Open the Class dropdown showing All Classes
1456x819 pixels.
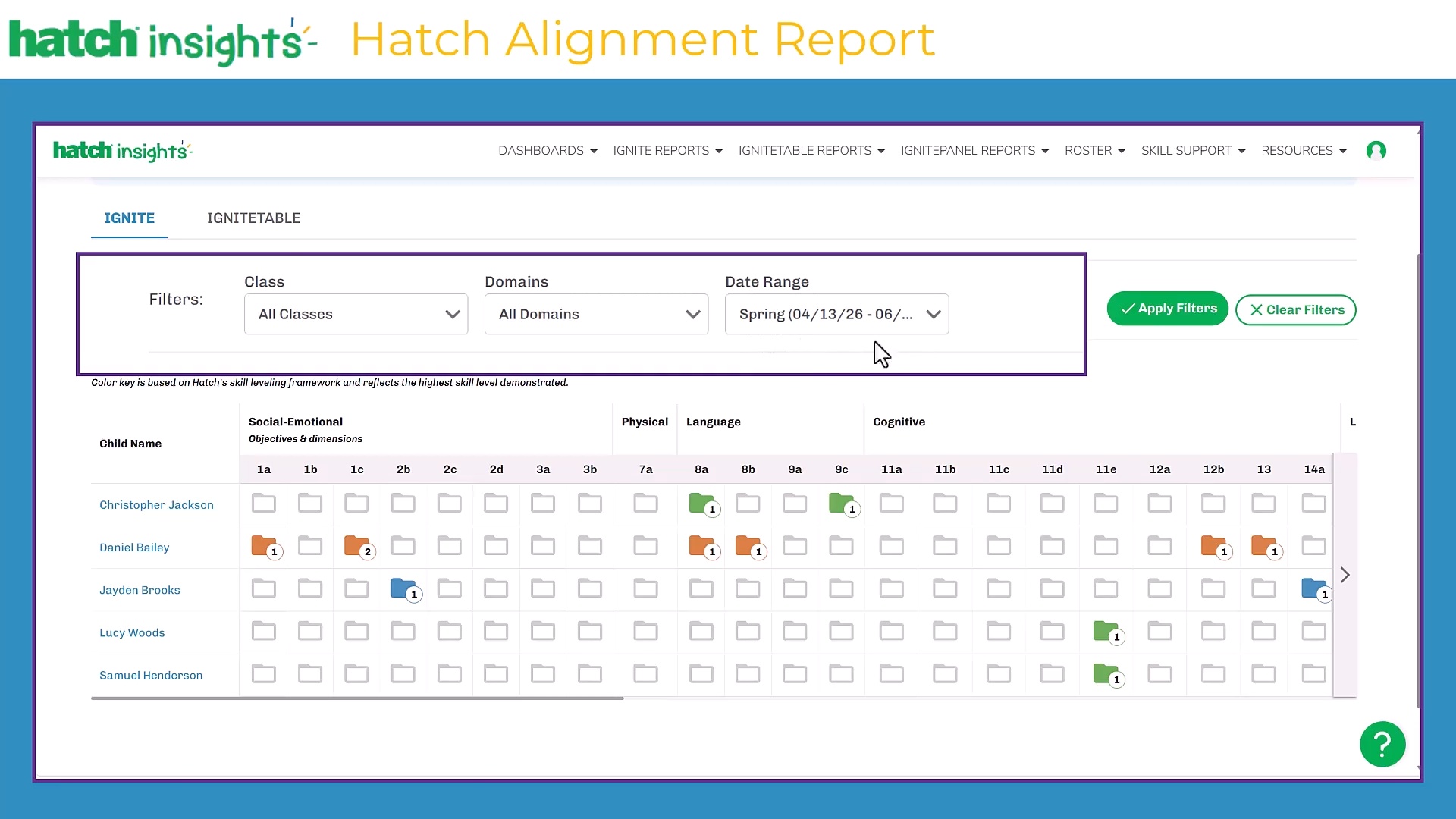356,314
